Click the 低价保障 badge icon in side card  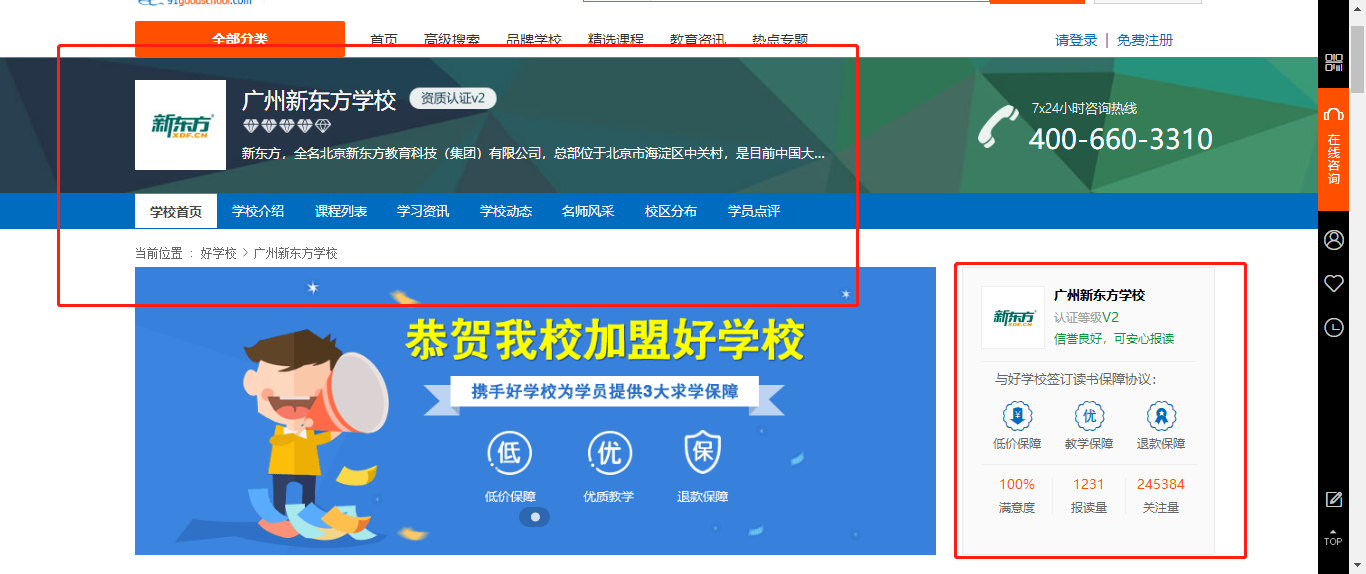click(1017, 416)
